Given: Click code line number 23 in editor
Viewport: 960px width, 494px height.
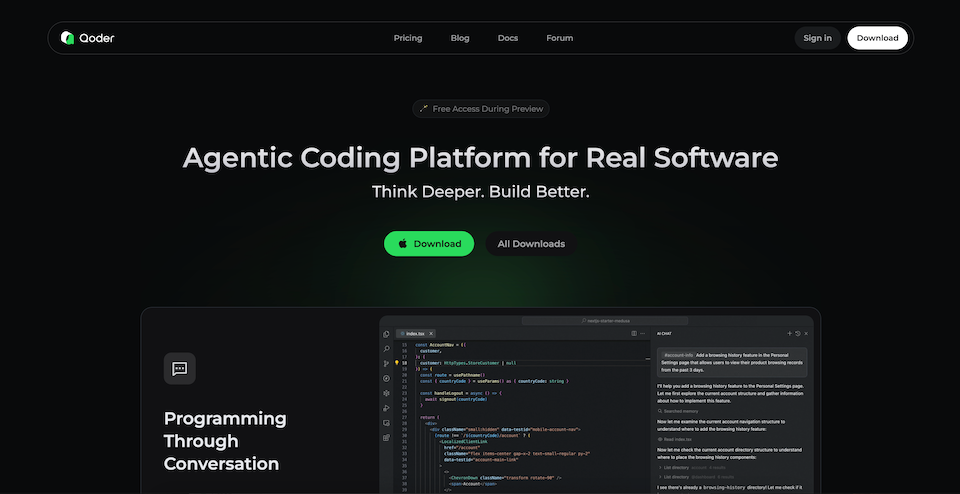Looking at the screenshot, I should point(405,393).
